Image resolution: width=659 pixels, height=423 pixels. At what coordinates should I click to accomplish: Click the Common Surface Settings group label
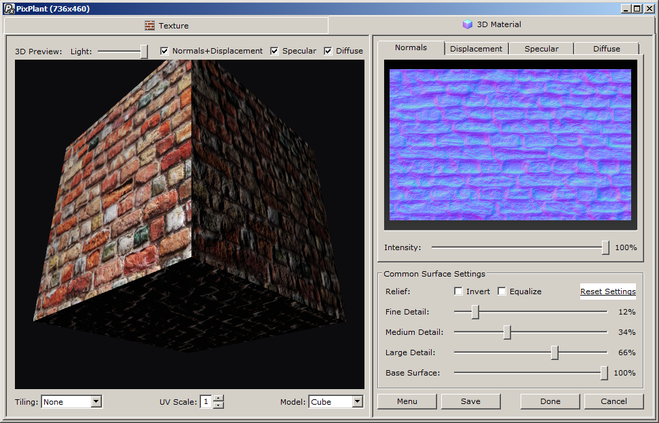[434, 274]
